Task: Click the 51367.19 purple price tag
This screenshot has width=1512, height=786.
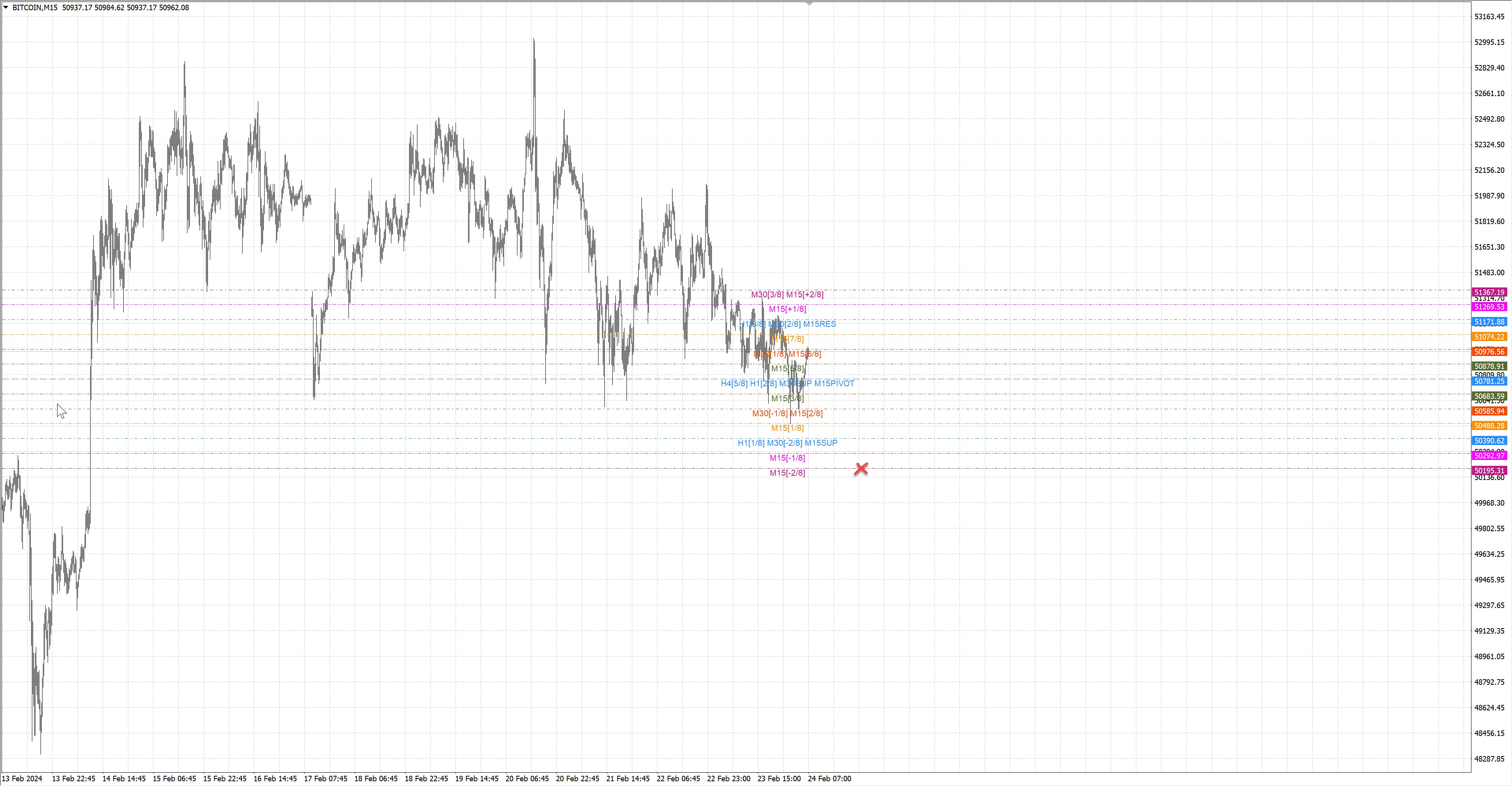Action: coord(1489,292)
